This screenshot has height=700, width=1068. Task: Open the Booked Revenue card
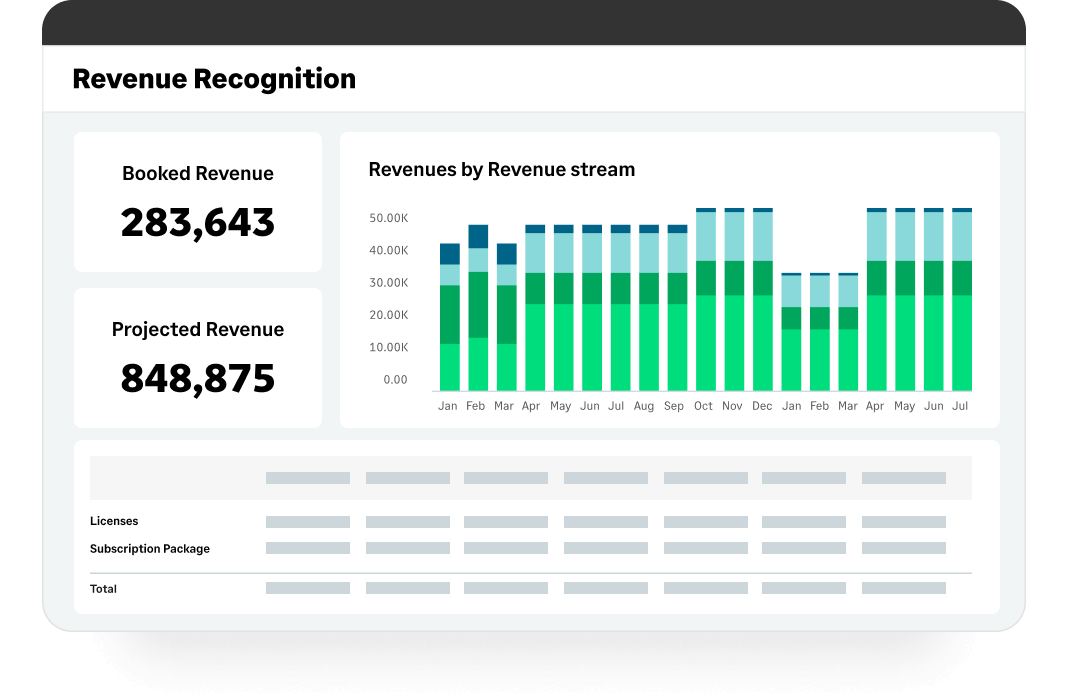197,201
